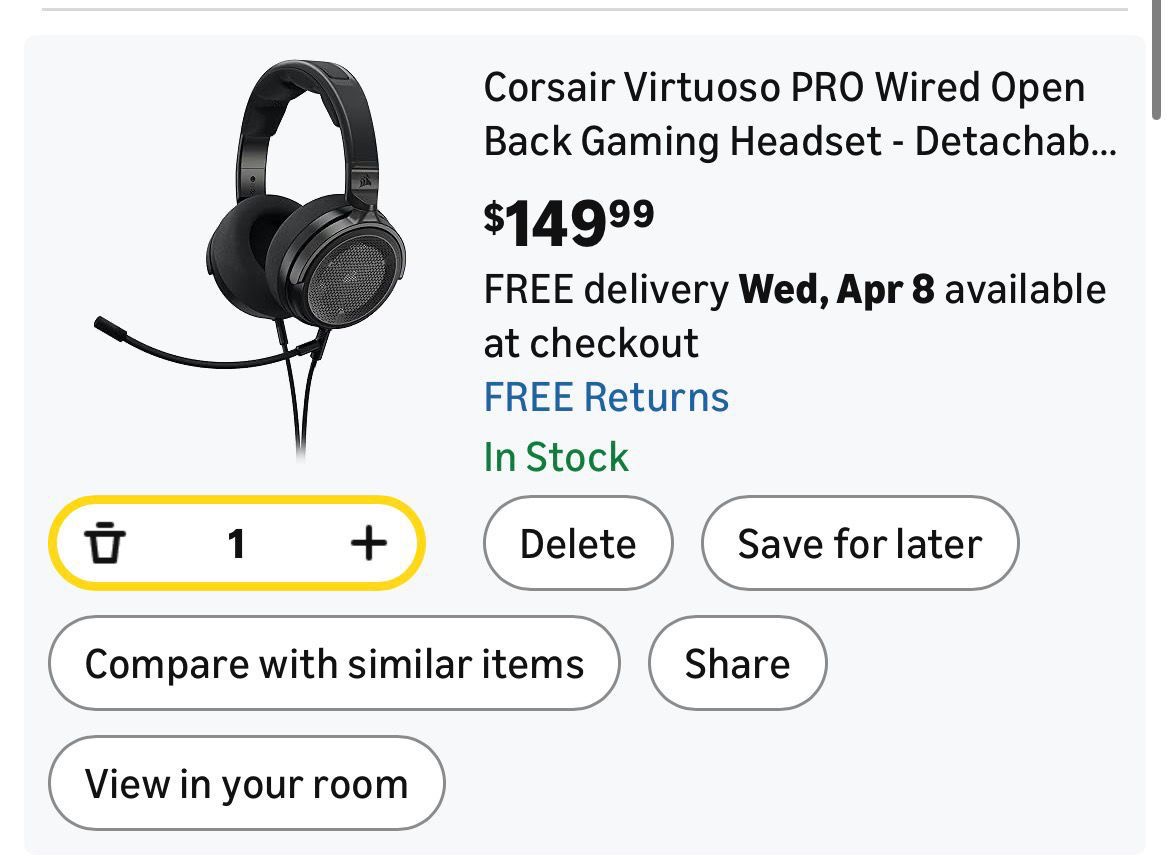Click the "at checkout" delivery text
The height and width of the screenshot is (868, 1170).
tap(590, 343)
